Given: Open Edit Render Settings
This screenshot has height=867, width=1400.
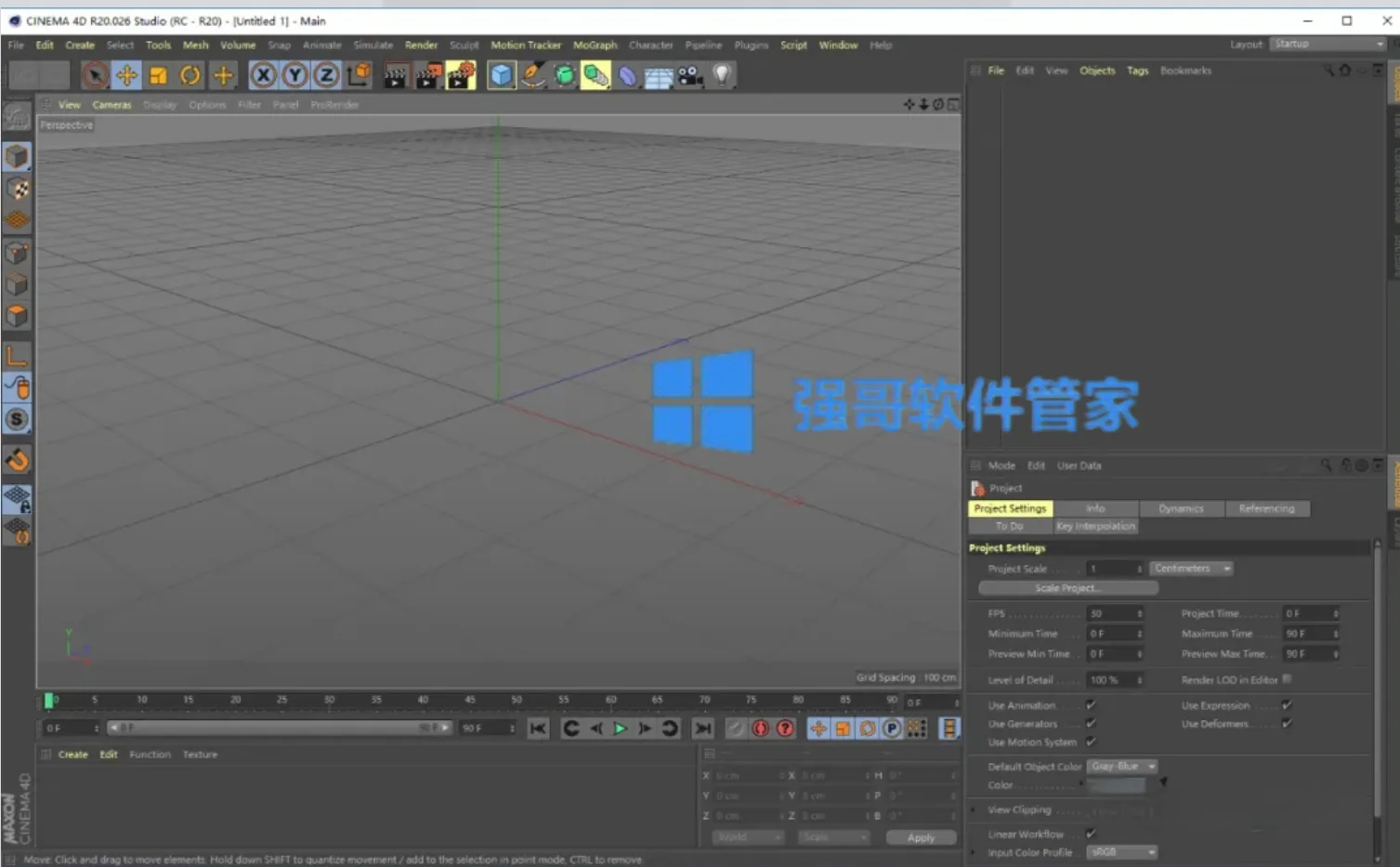Looking at the screenshot, I should (x=461, y=75).
